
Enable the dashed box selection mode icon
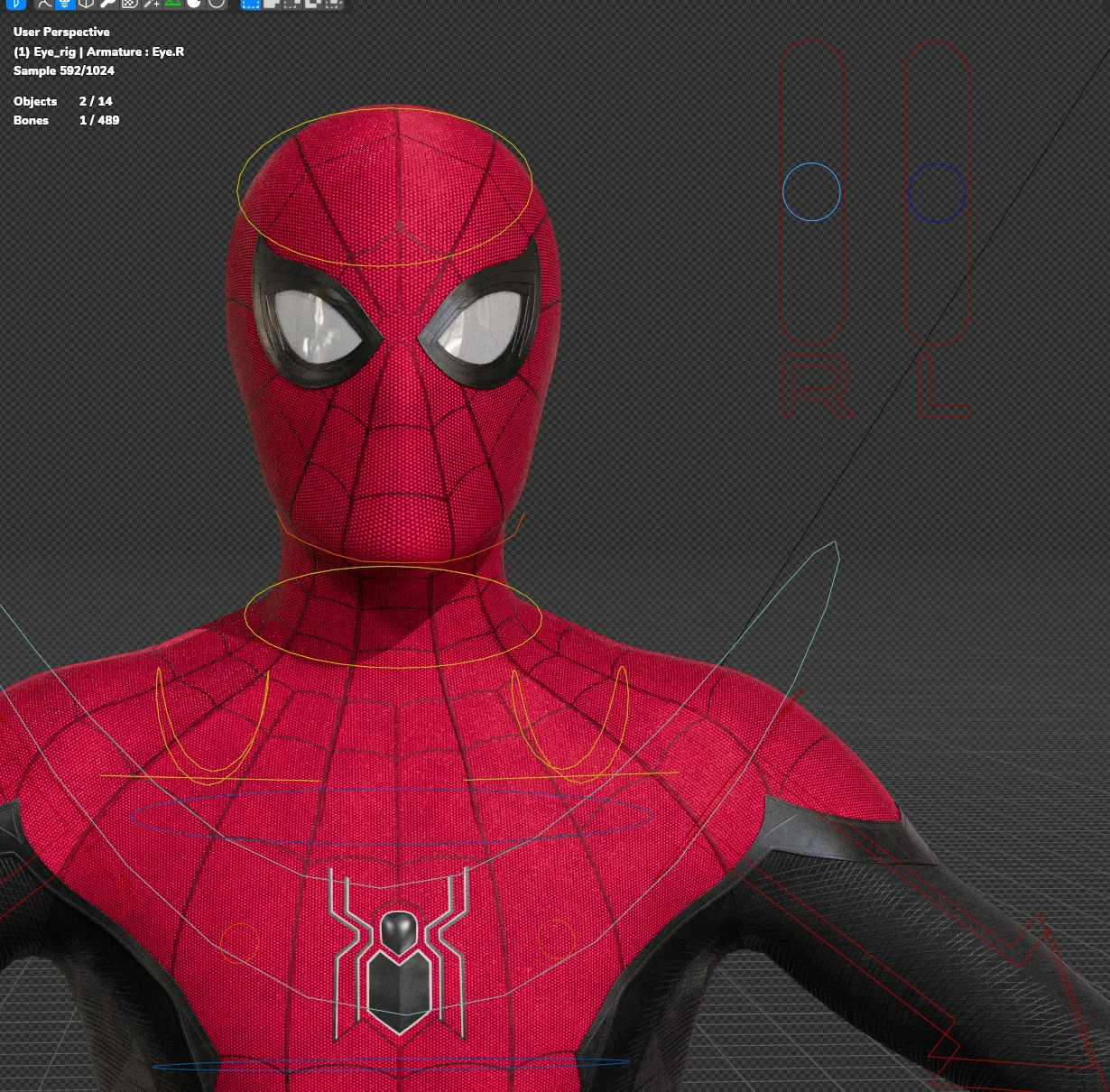coord(253,5)
